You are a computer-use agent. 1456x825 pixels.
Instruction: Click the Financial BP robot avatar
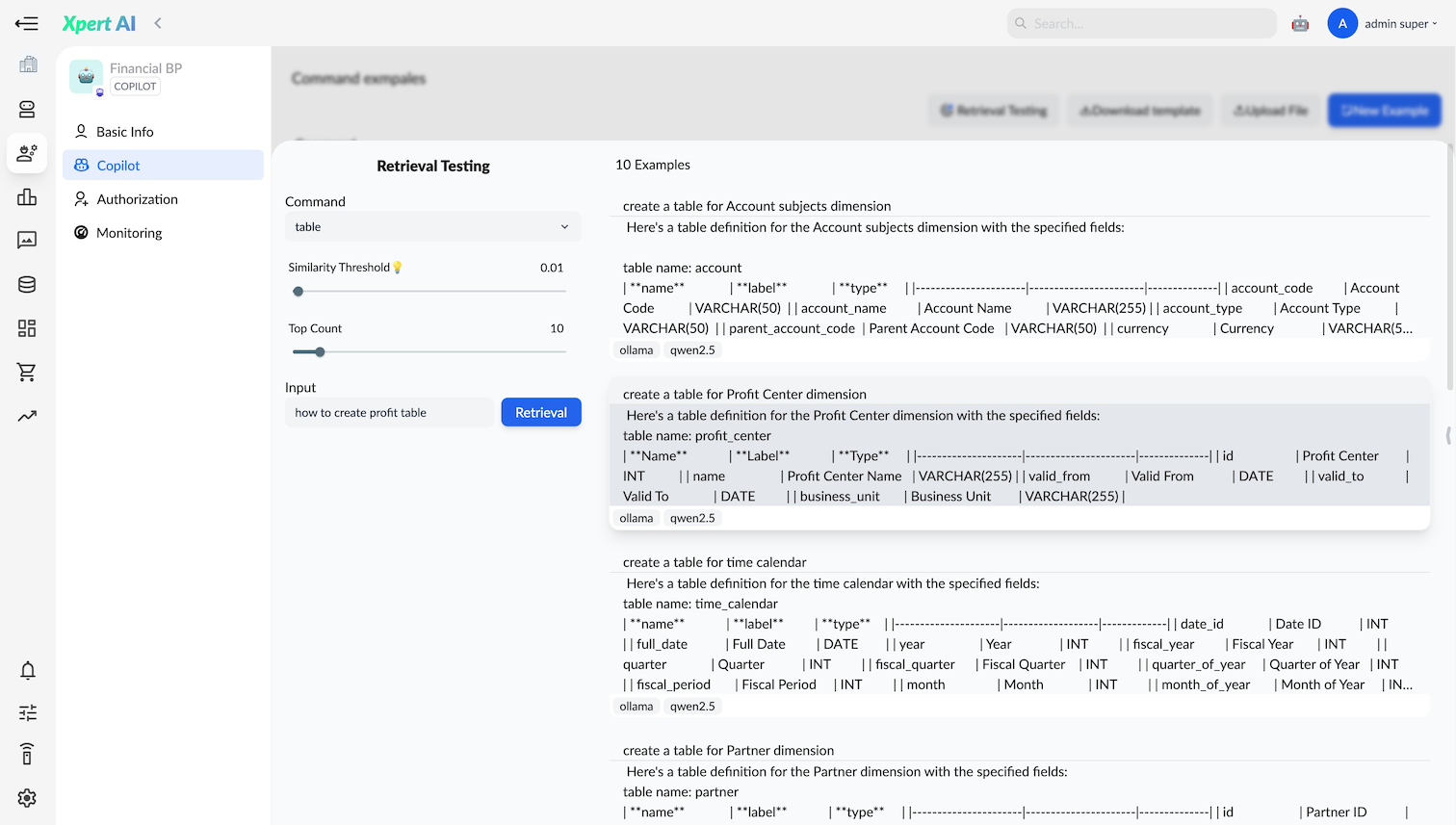(x=86, y=77)
